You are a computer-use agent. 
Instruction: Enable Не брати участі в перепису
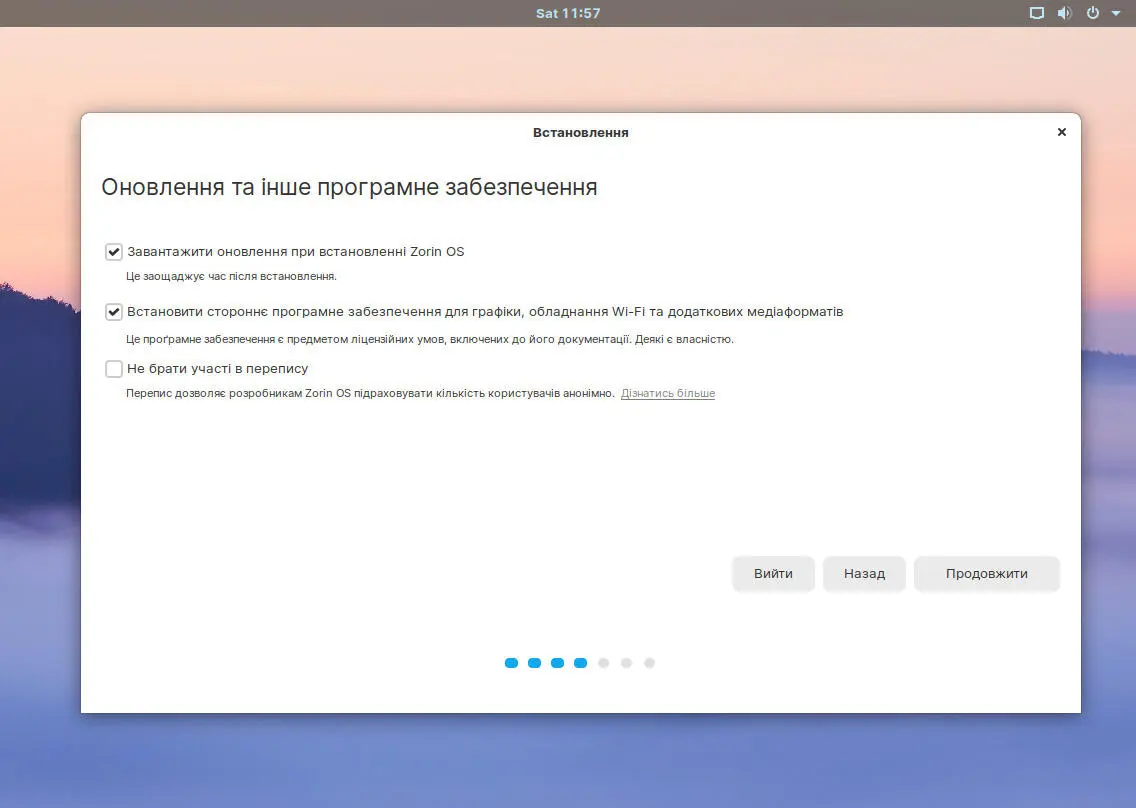pyautogui.click(x=114, y=369)
